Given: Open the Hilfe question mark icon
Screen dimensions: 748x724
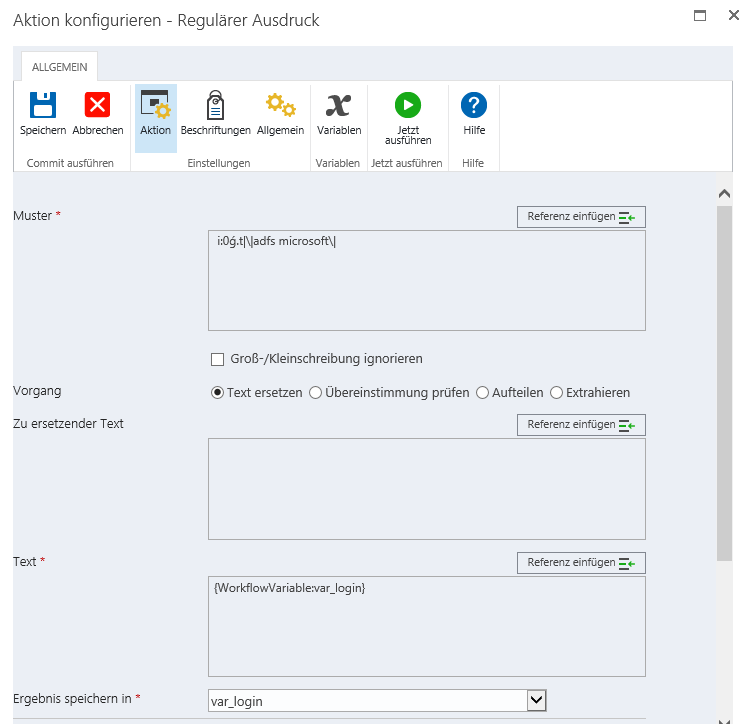Looking at the screenshot, I should 474,105.
